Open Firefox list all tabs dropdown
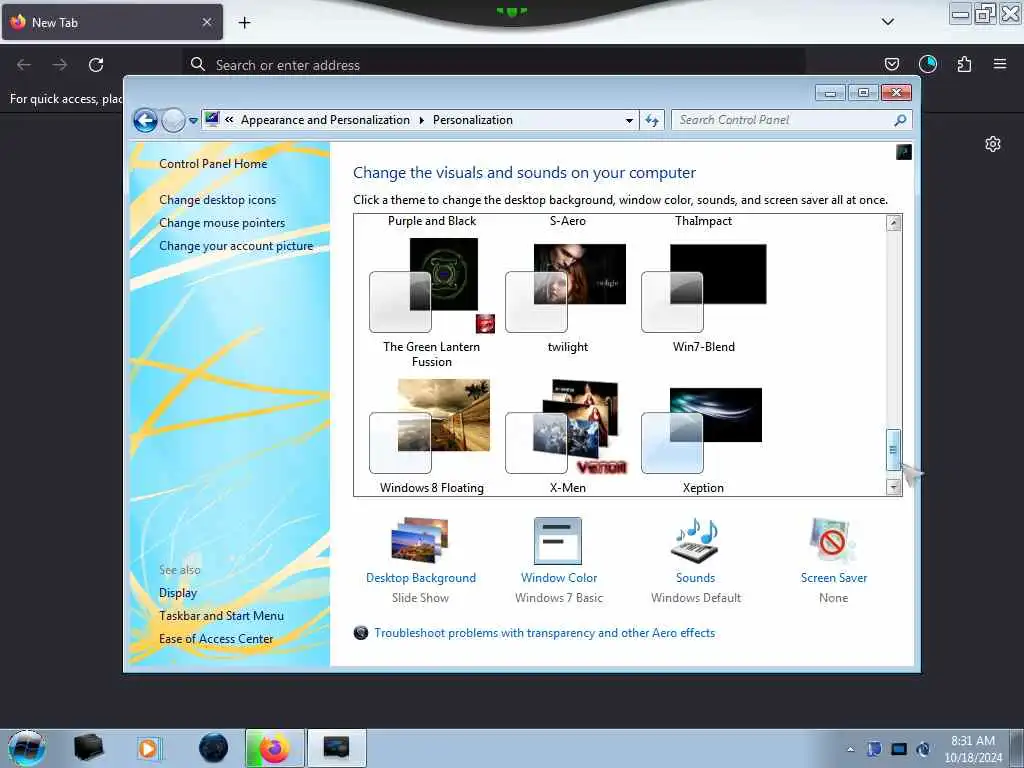 pyautogui.click(x=888, y=22)
